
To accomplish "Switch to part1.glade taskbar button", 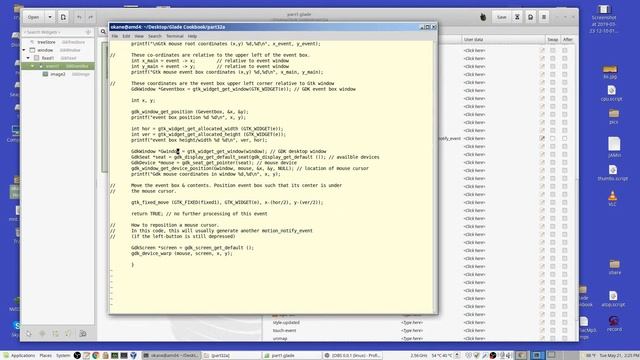I will (x=291, y=356).
